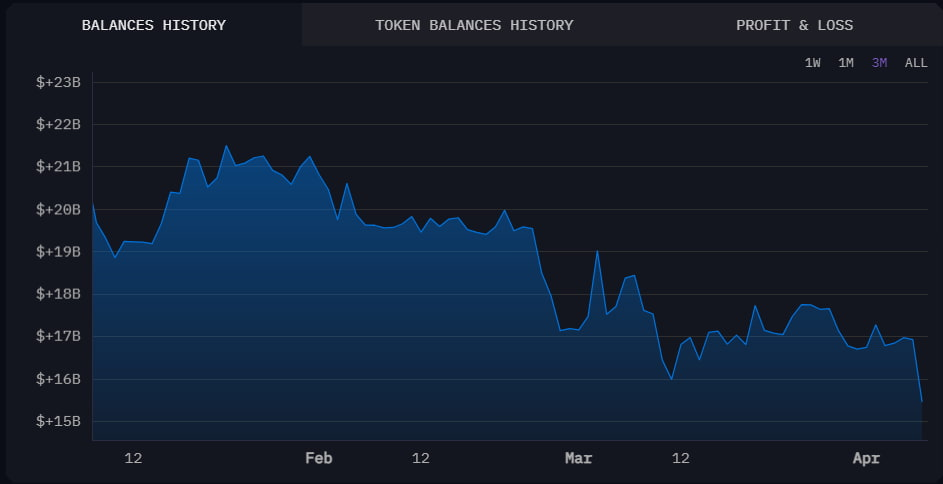Click the Apr label on the x-axis
The height and width of the screenshot is (484, 943).
[x=865, y=458]
